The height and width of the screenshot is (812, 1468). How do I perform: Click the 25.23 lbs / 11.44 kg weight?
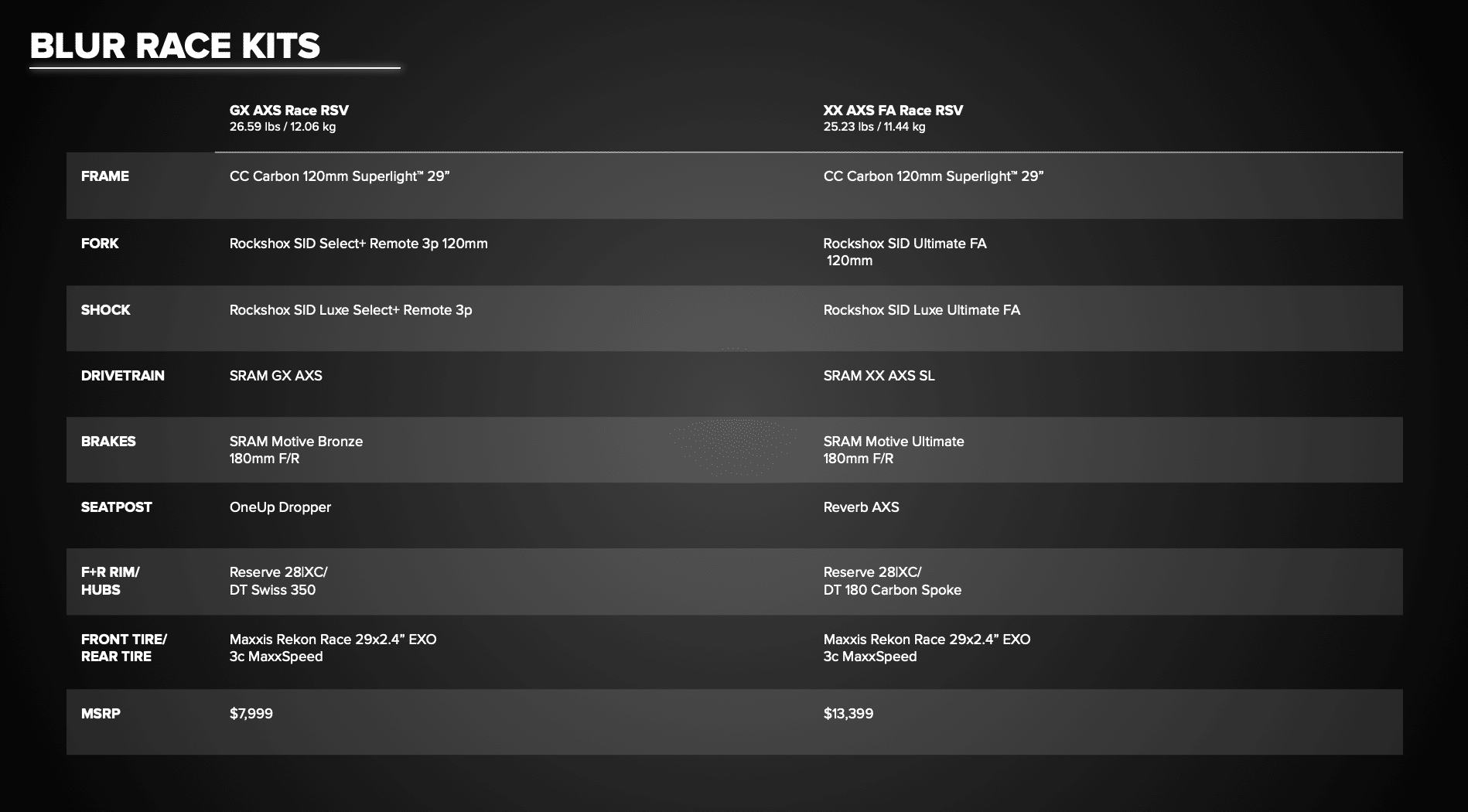click(875, 127)
